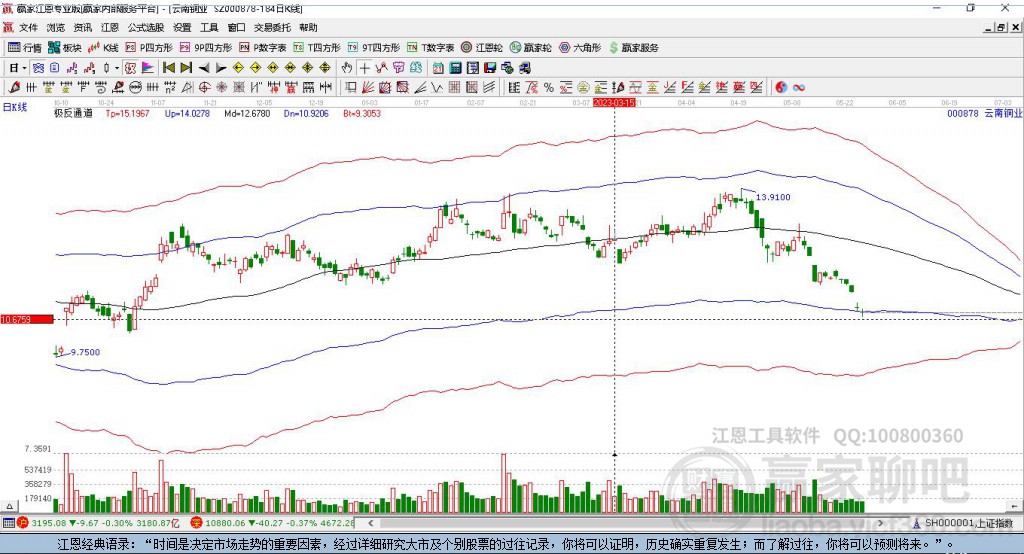This screenshot has width=1024, height=554.
Task: Select the spiral drawing tool
Action: pyautogui.click(x=101, y=87)
